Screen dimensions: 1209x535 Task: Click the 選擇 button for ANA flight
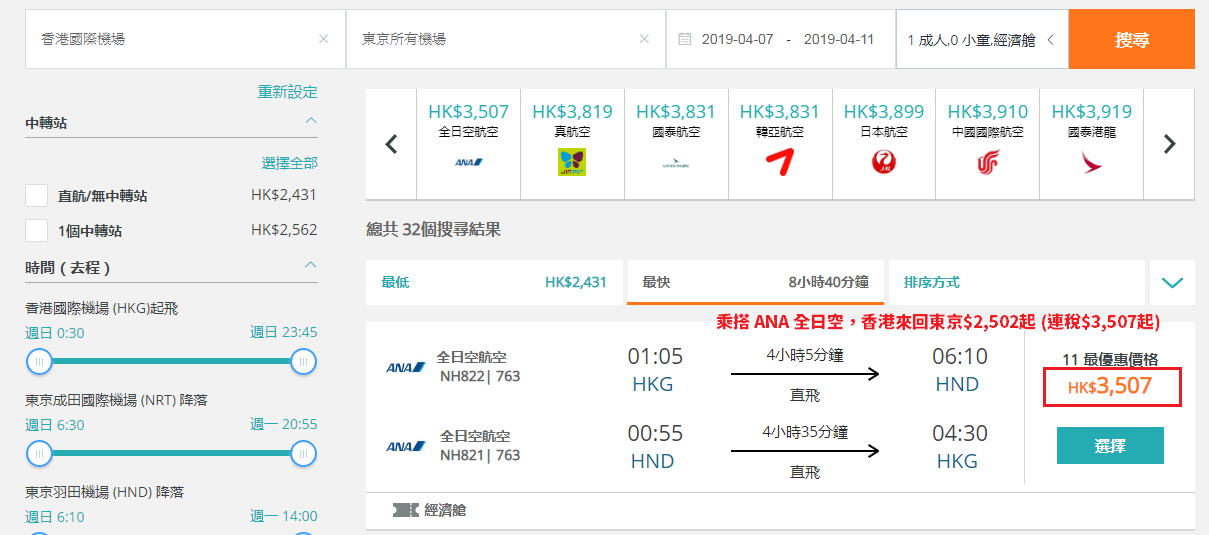[1110, 446]
